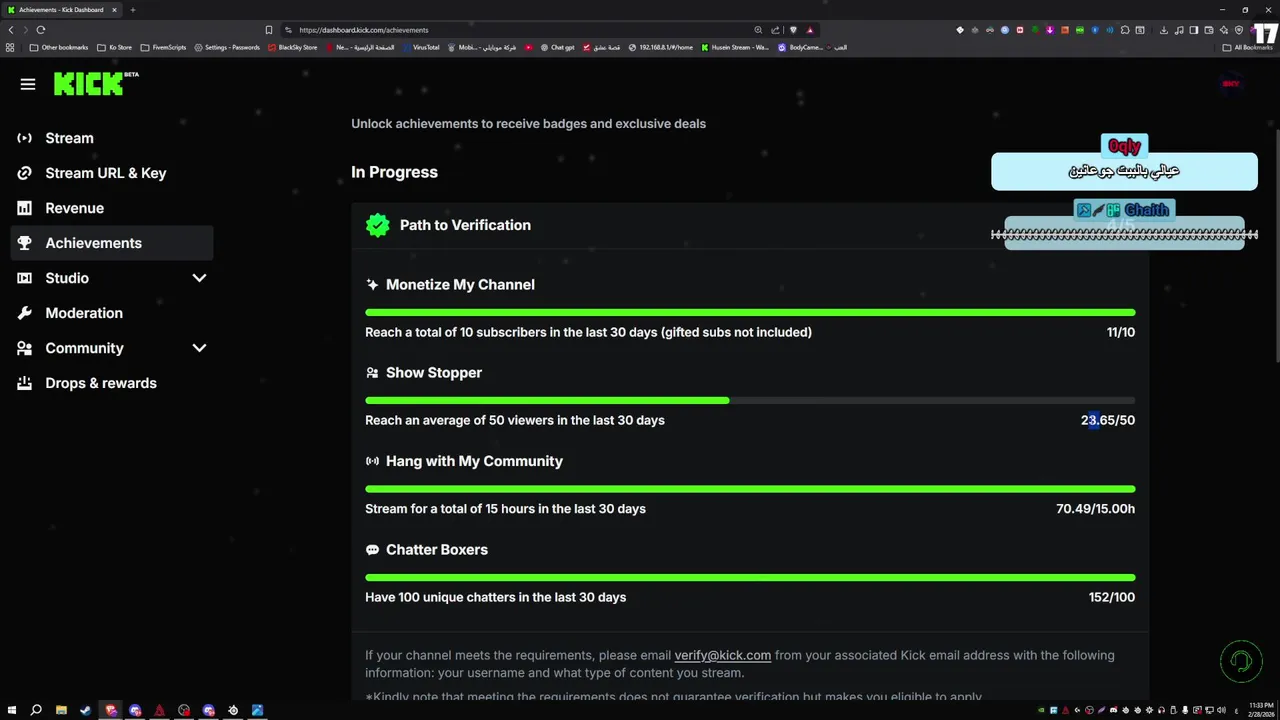Expand the Community submenu chevron
This screenshot has height=720, width=1280.
click(199, 348)
